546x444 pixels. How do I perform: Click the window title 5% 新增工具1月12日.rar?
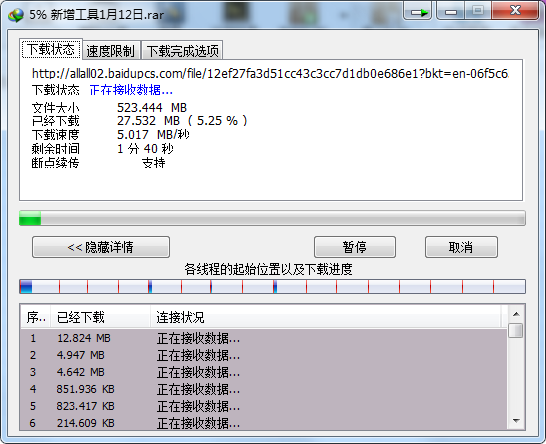click(x=96, y=15)
